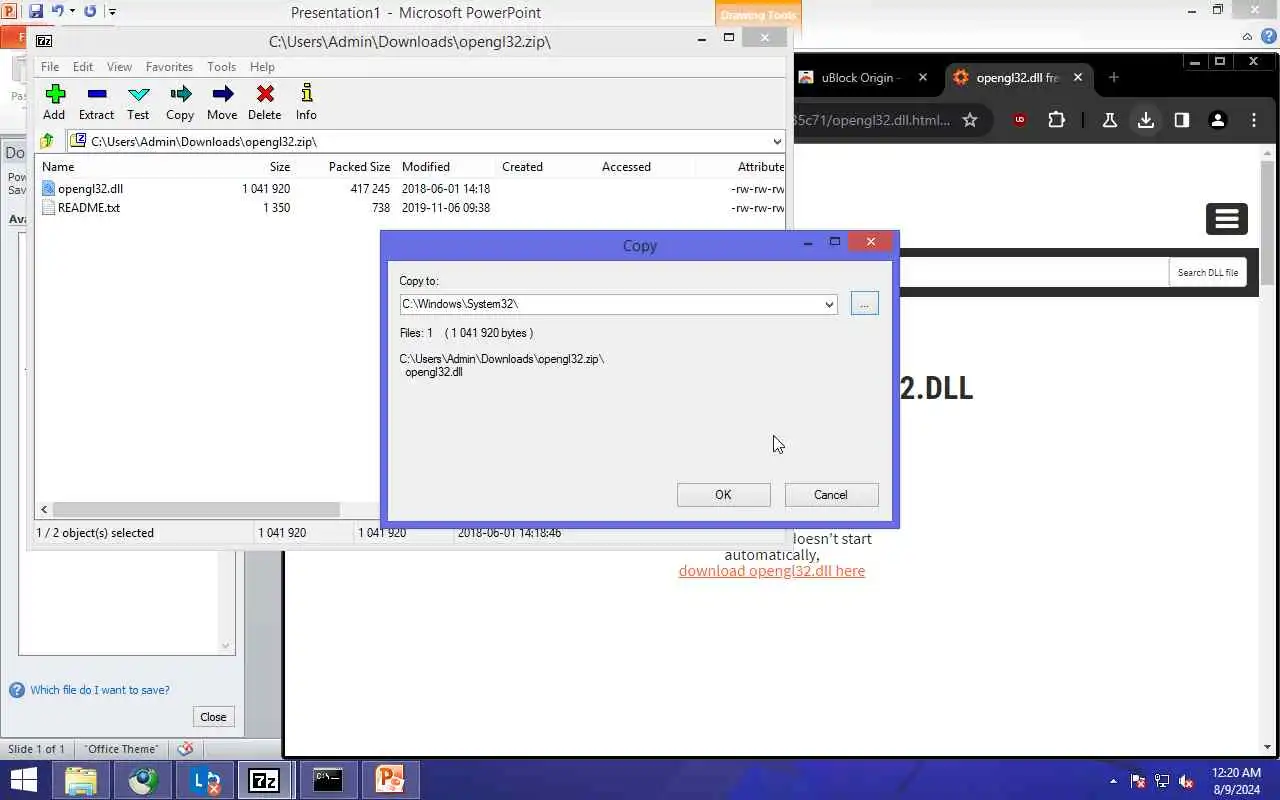Click the Move toolbar icon

coord(222,102)
